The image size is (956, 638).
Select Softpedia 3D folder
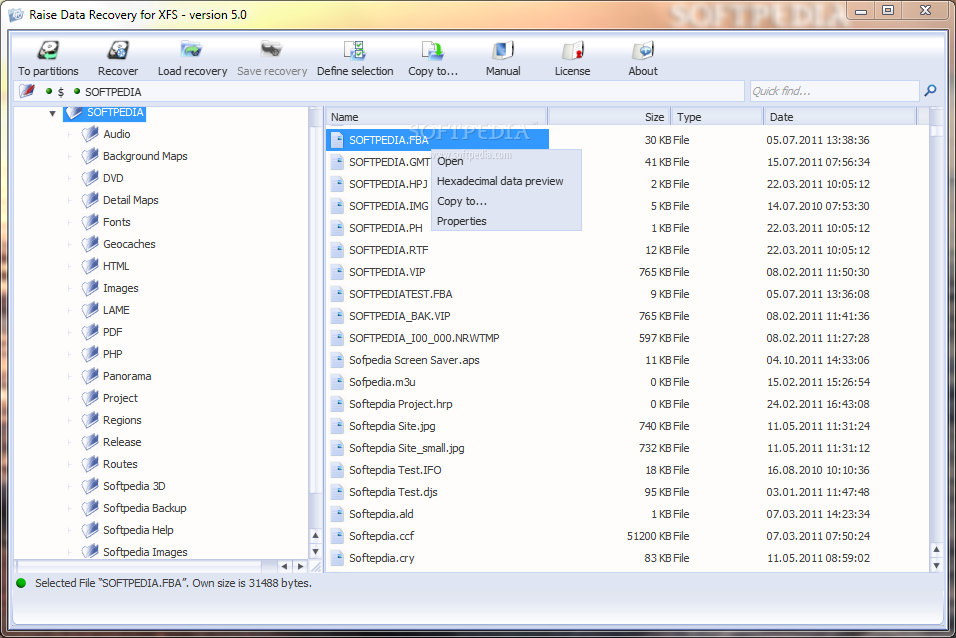point(134,486)
